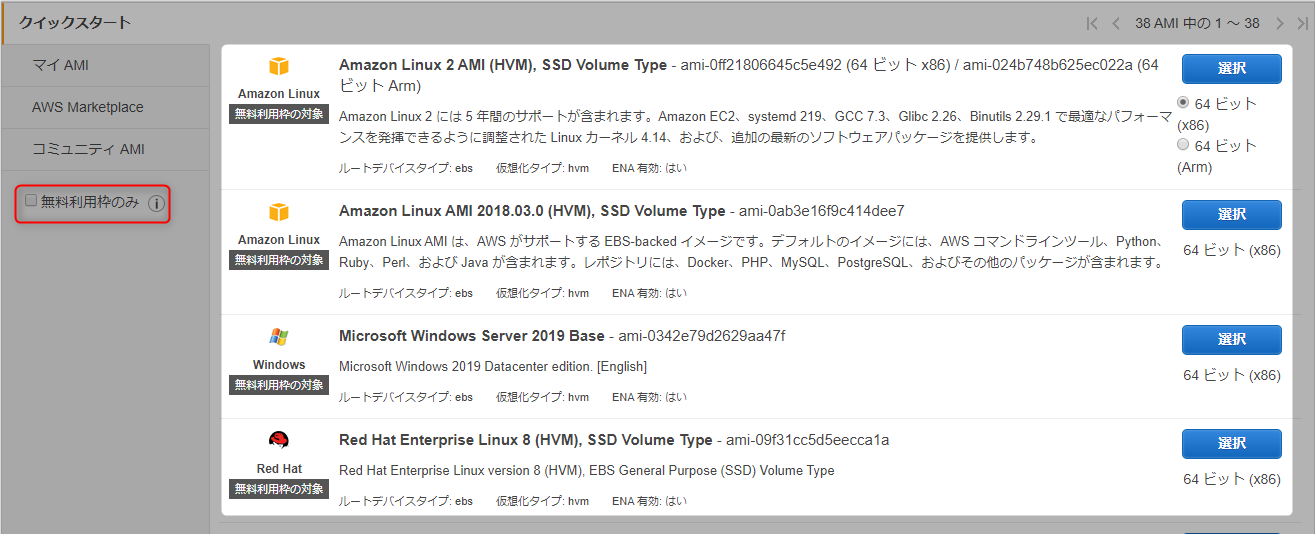
Task: Click the info icon beside 無料利用枠のみ
Action: 156,204
